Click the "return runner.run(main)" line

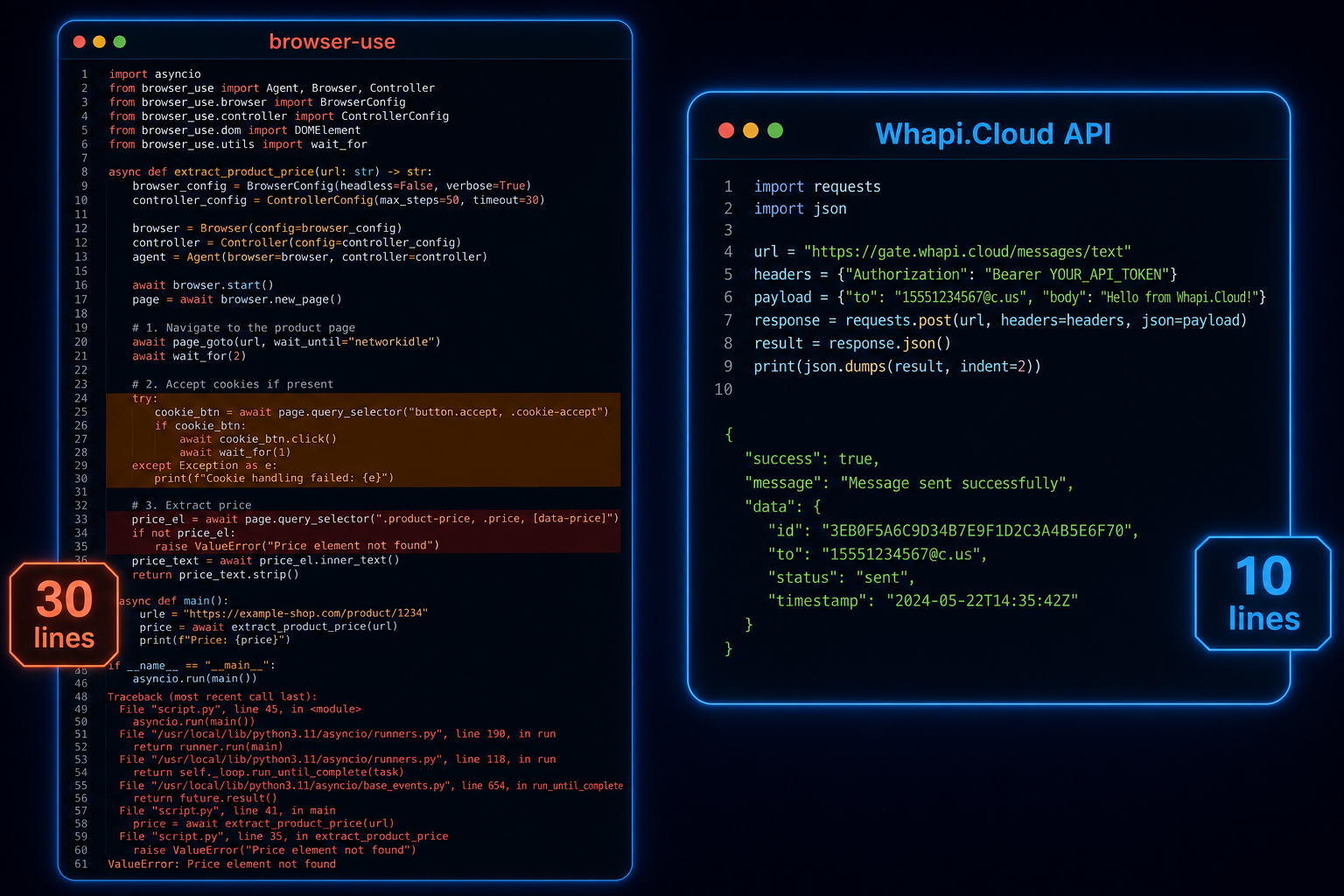coord(208,747)
